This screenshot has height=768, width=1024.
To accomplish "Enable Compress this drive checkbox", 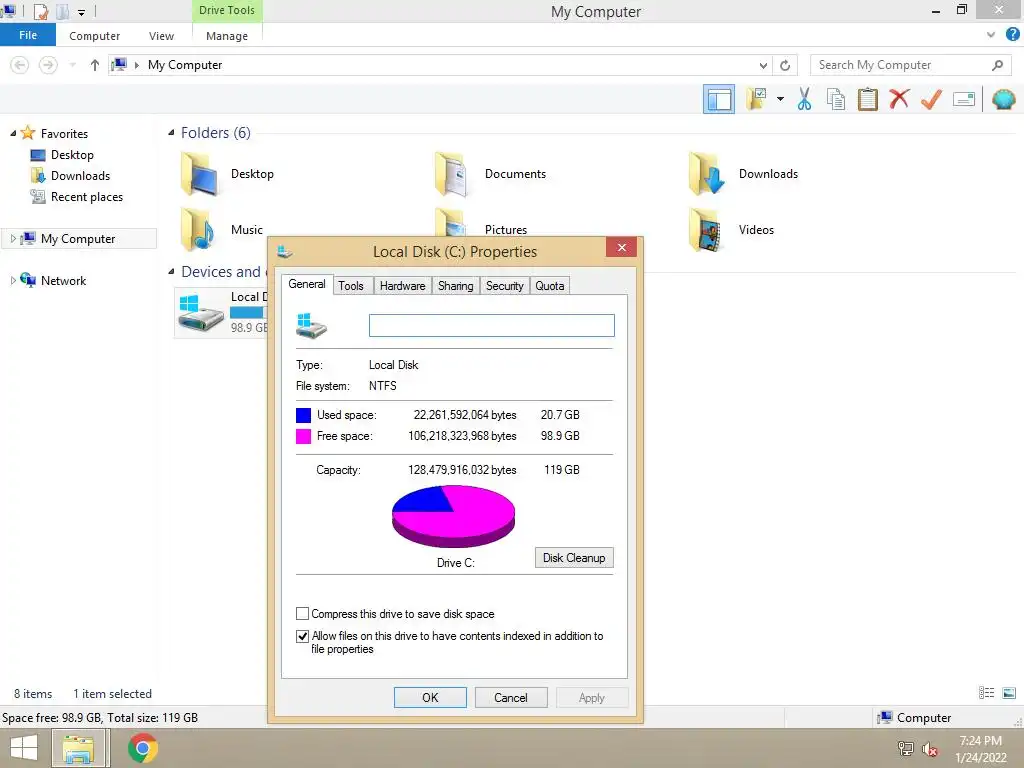I will 302,614.
